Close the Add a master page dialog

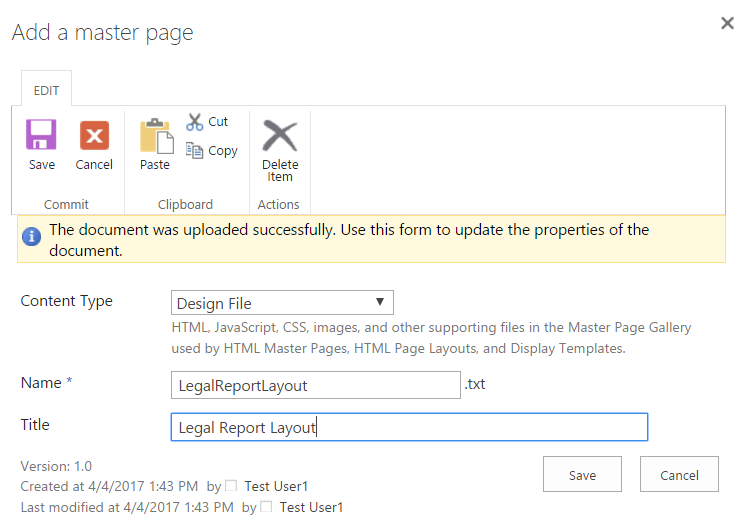727,23
